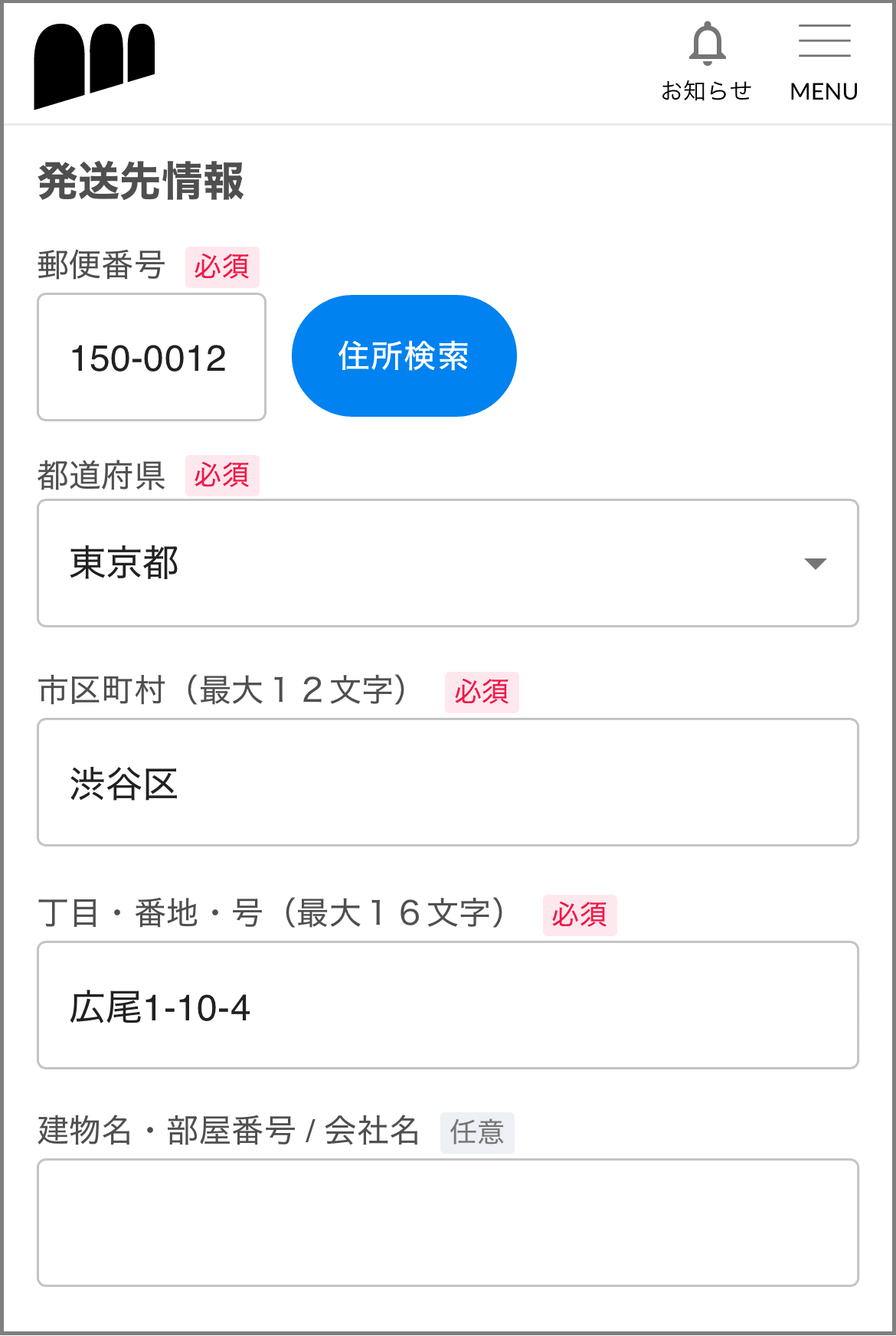
Task: Open the 都道府県 dropdown showing 東京都
Action: 447,563
